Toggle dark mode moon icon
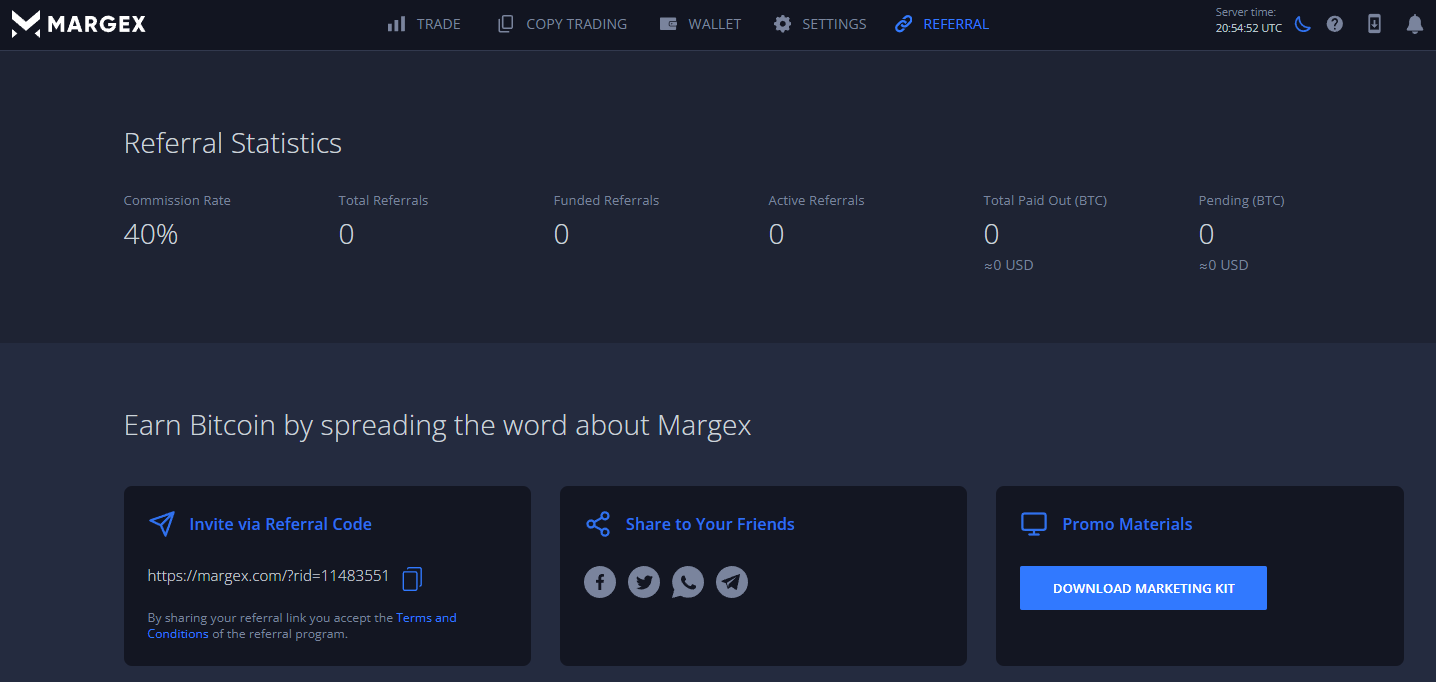The height and width of the screenshot is (682, 1436). pyautogui.click(x=1302, y=24)
